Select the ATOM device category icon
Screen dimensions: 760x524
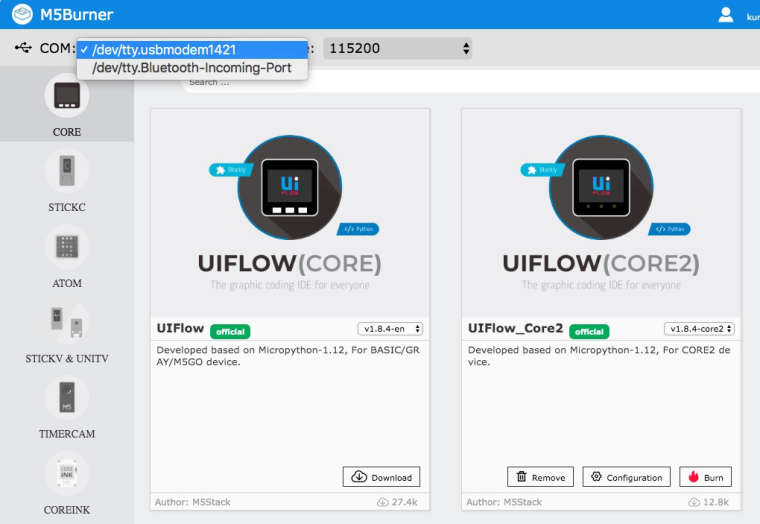click(x=67, y=246)
